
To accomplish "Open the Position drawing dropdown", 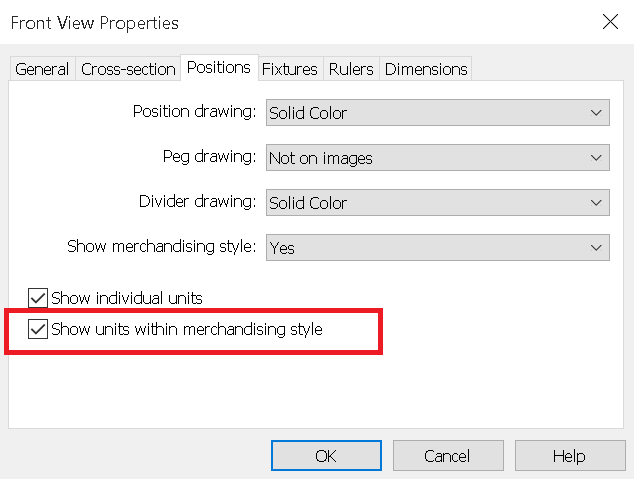I will click(x=438, y=113).
